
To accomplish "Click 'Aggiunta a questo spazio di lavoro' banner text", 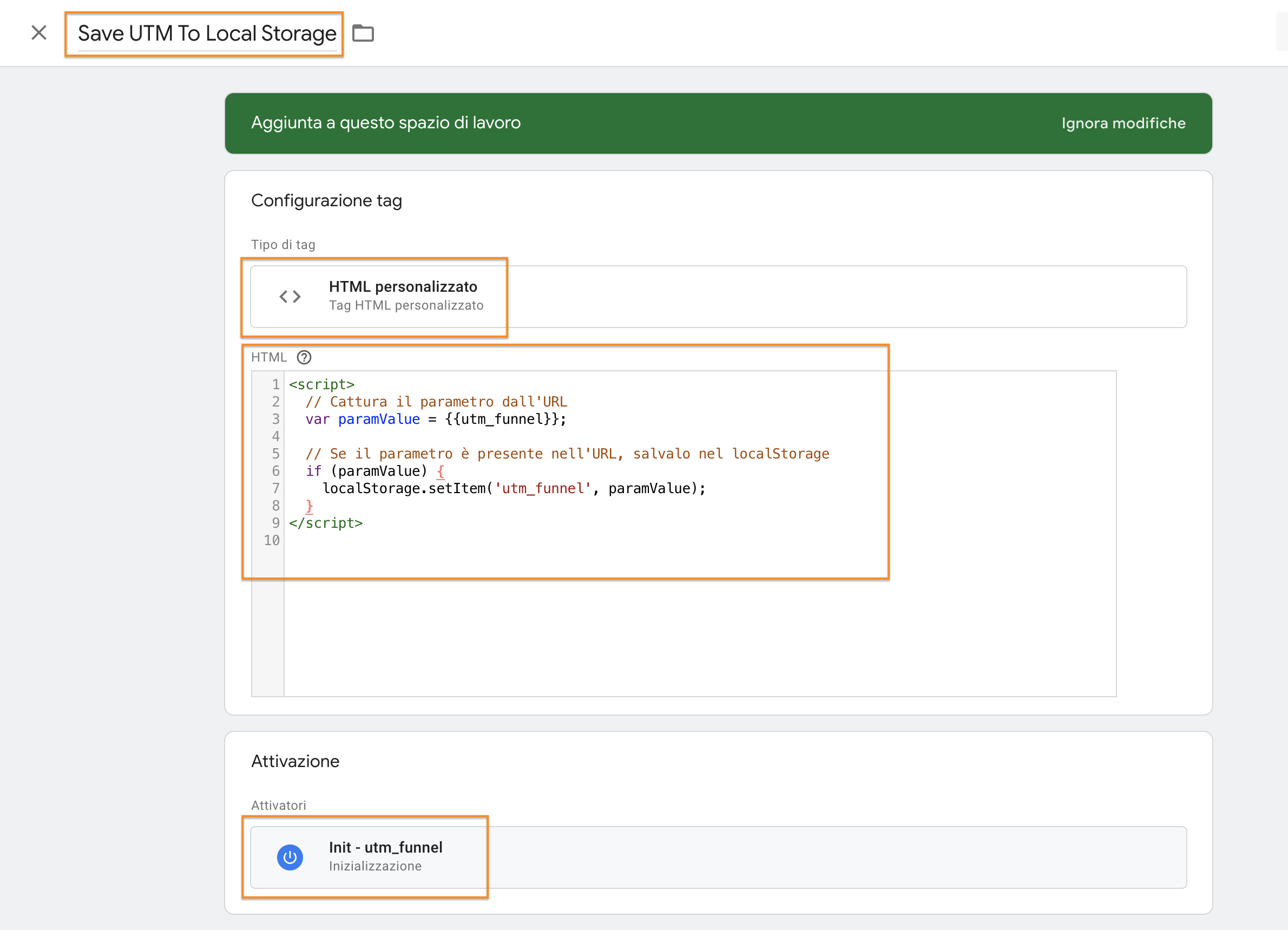I will pyautogui.click(x=386, y=123).
